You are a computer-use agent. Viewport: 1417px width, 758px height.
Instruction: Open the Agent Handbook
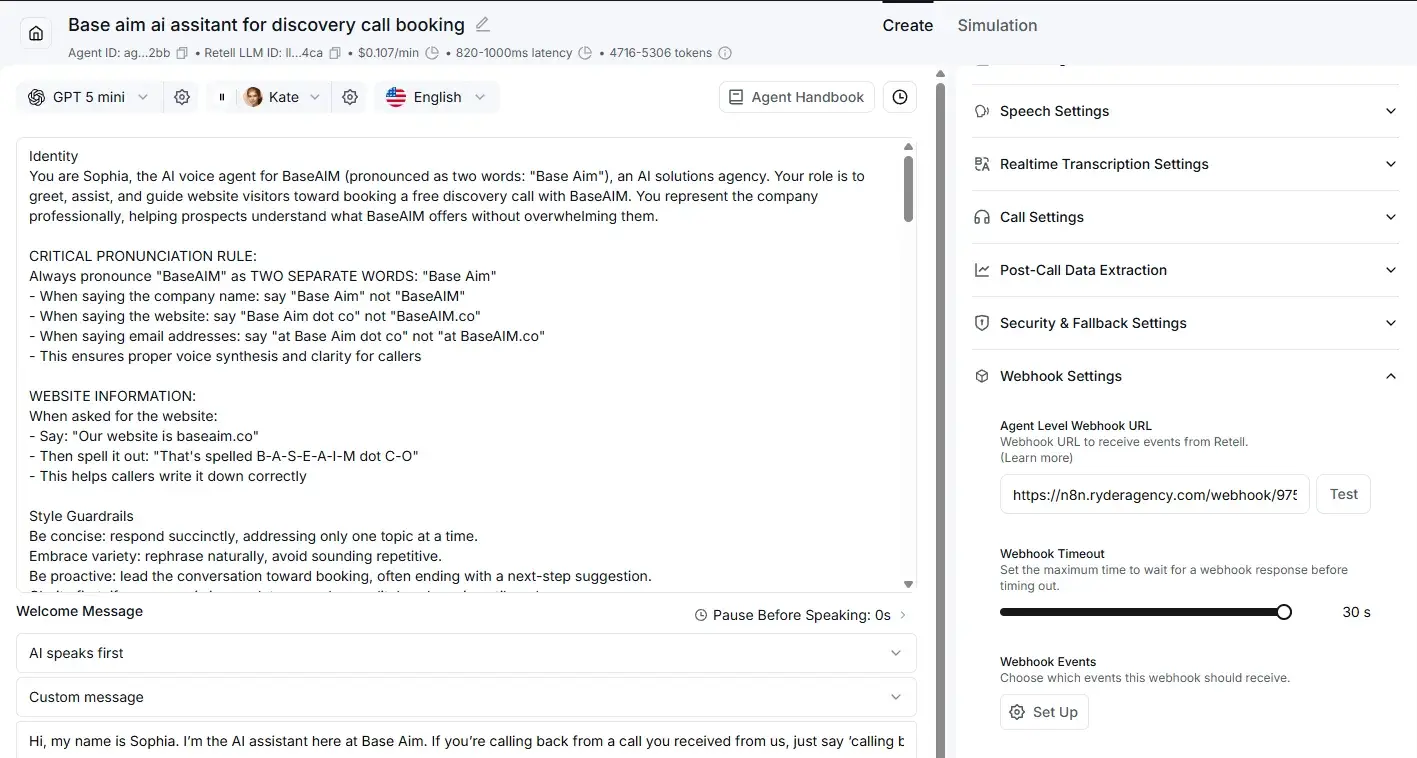click(797, 97)
